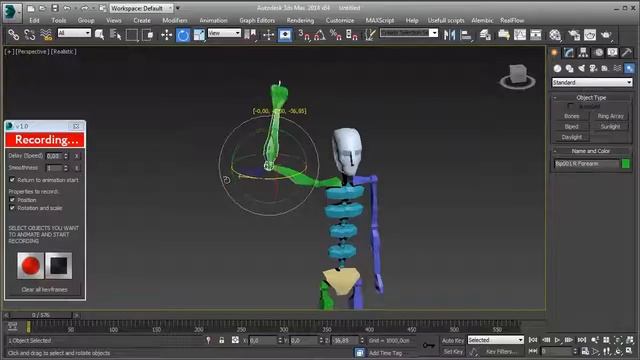The height and width of the screenshot is (360, 640).
Task: Open the Animation menu
Action: 213,20
